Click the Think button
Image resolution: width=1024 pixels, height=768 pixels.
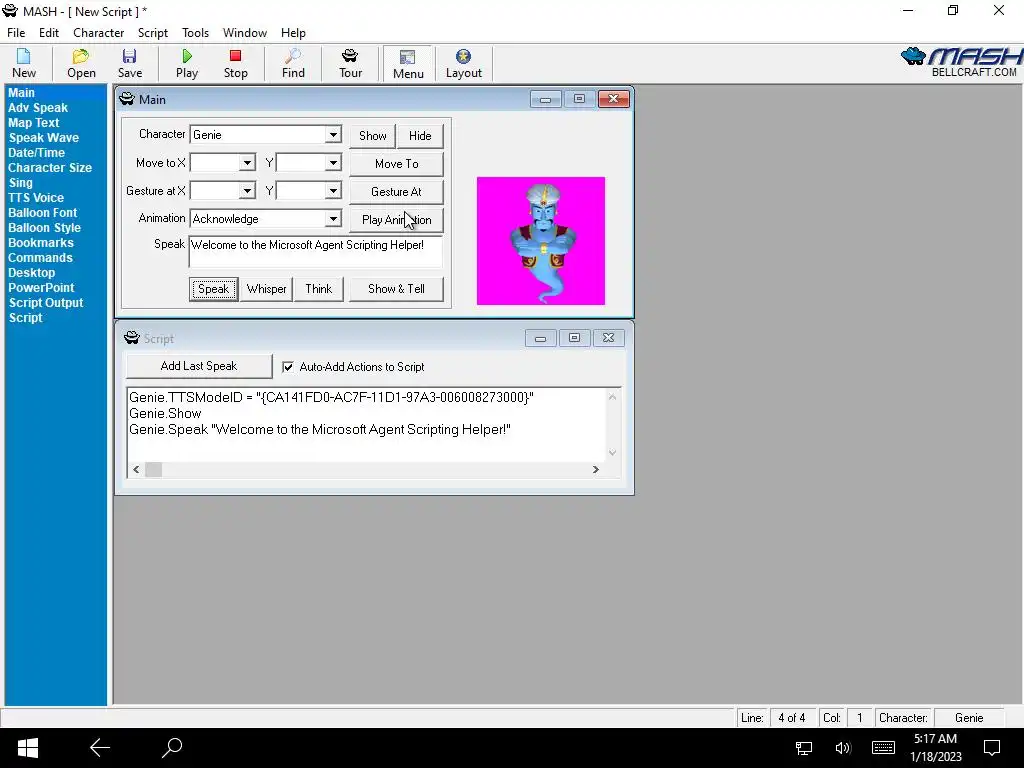tap(319, 289)
